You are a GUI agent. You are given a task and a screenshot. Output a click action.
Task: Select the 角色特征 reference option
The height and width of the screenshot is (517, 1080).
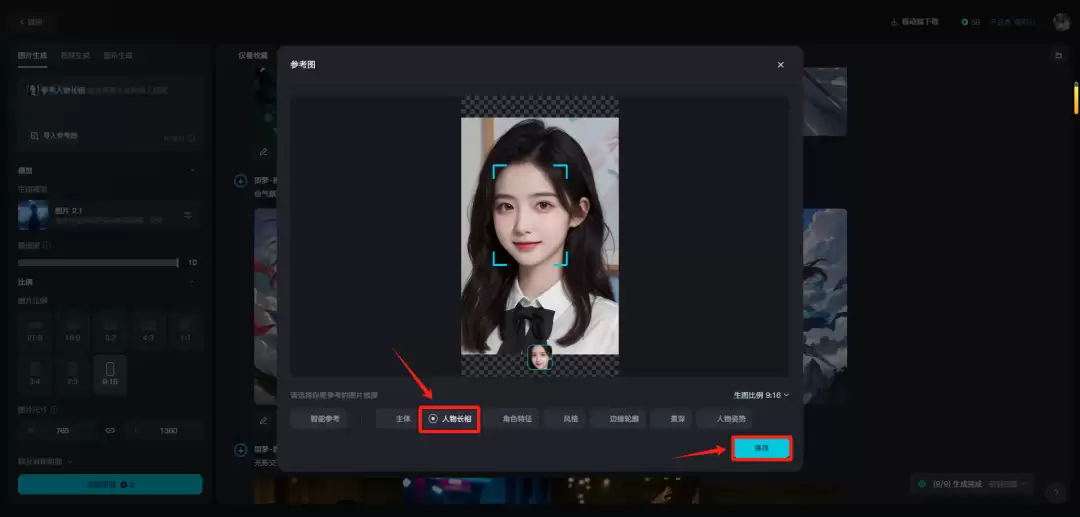(x=514, y=419)
